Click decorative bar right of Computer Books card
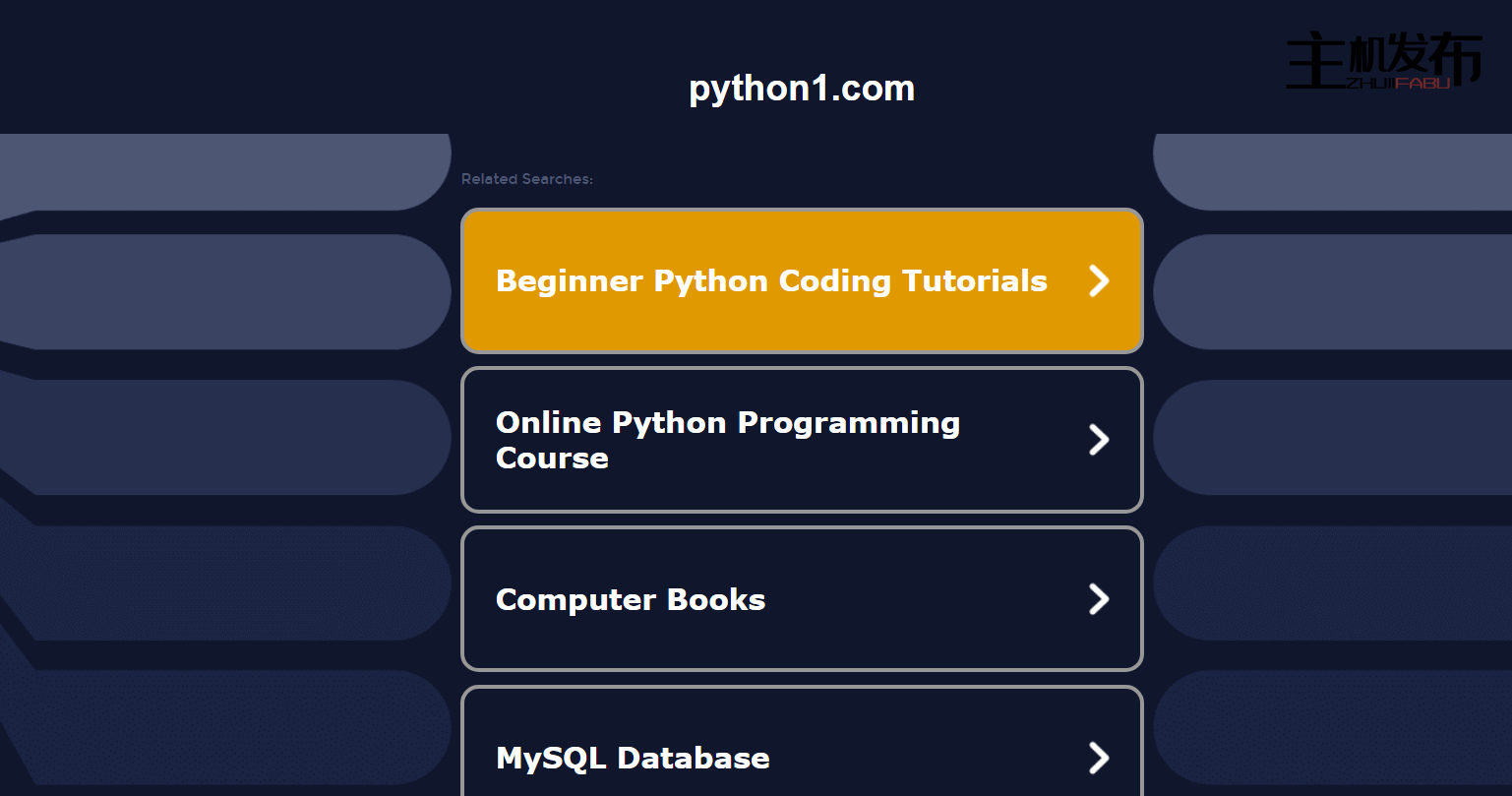This screenshot has height=796, width=1512. pos(1328,582)
